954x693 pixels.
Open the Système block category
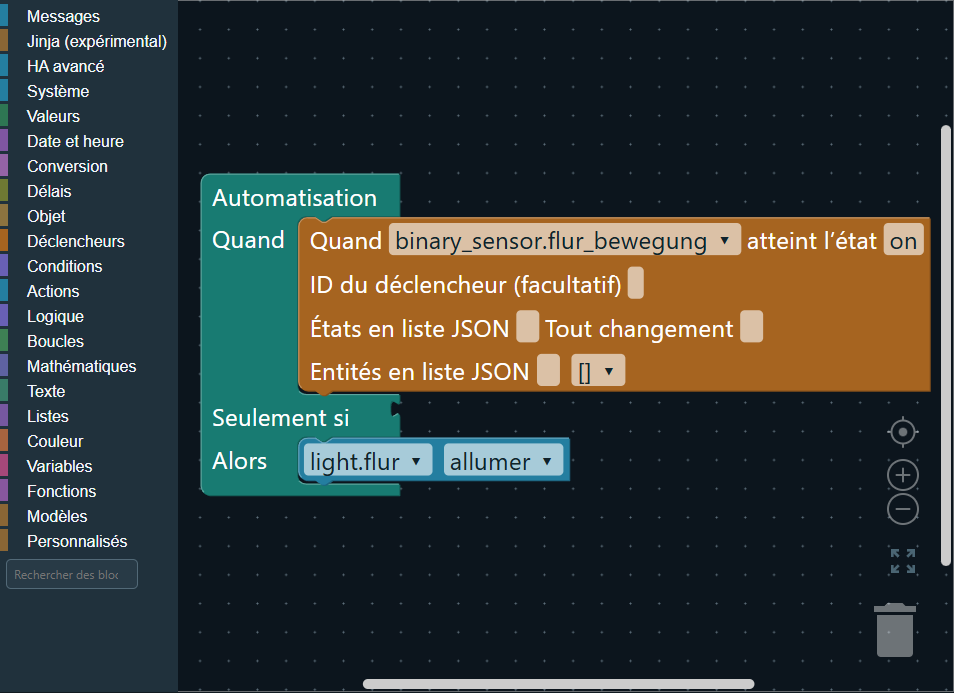[x=89, y=91]
